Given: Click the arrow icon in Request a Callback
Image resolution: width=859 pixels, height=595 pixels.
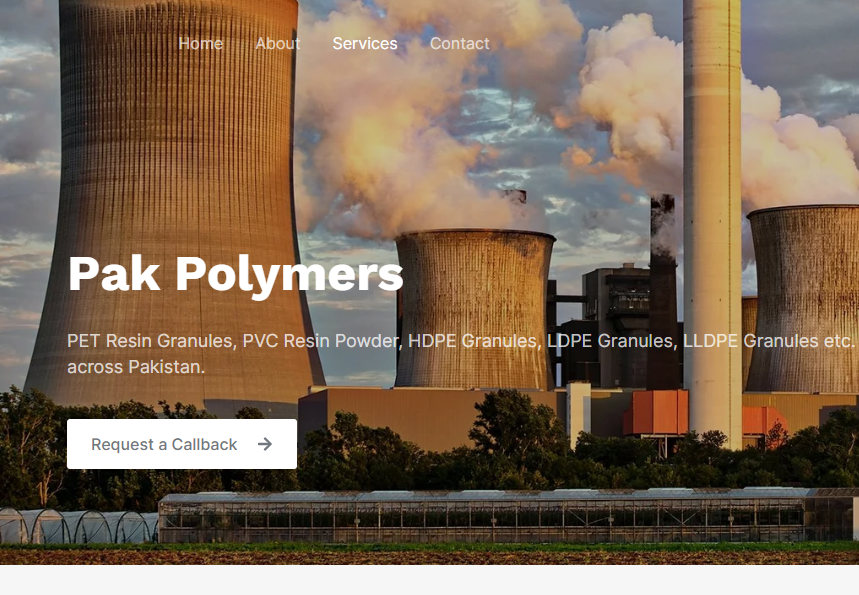Looking at the screenshot, I should pyautogui.click(x=265, y=444).
